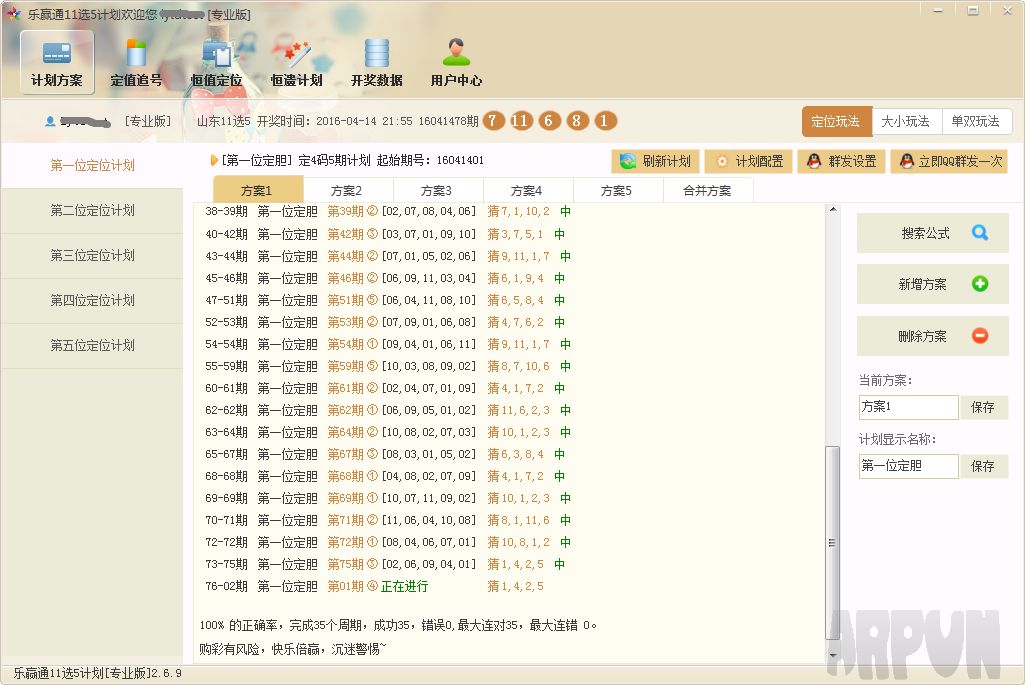Select the 方案4 tab
This screenshot has width=1025, height=685.
[528, 190]
